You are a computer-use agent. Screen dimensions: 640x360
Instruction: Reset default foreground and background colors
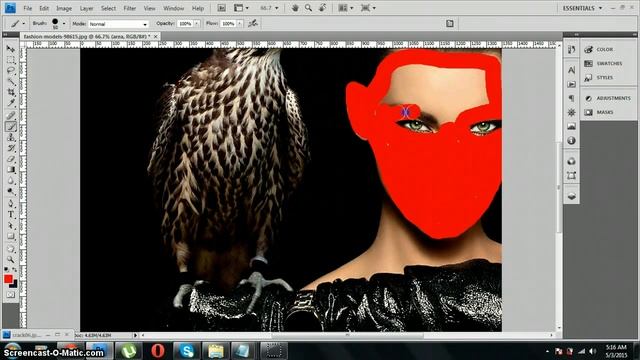coord(6,269)
